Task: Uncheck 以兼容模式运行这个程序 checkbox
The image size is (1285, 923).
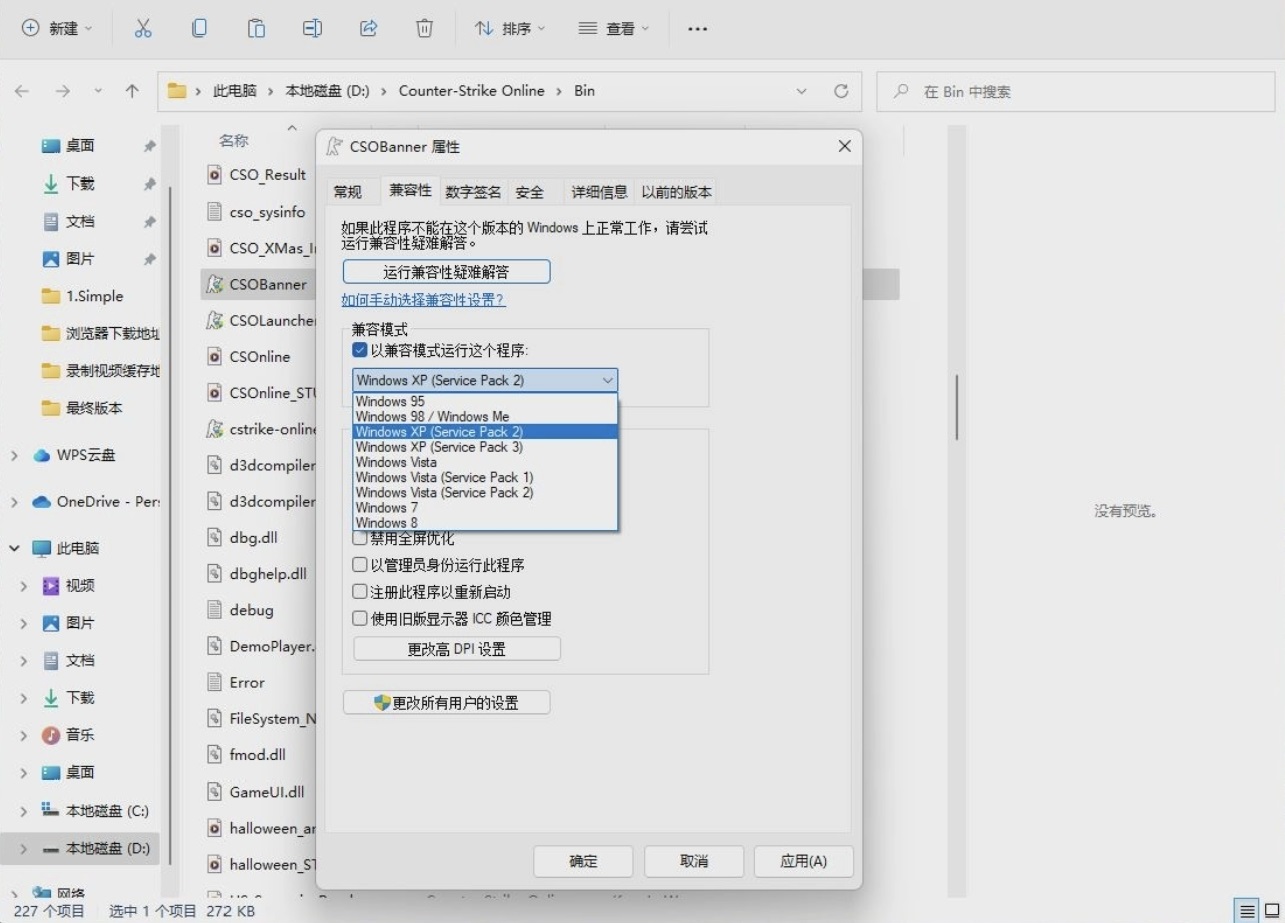Action: pyautogui.click(x=360, y=351)
